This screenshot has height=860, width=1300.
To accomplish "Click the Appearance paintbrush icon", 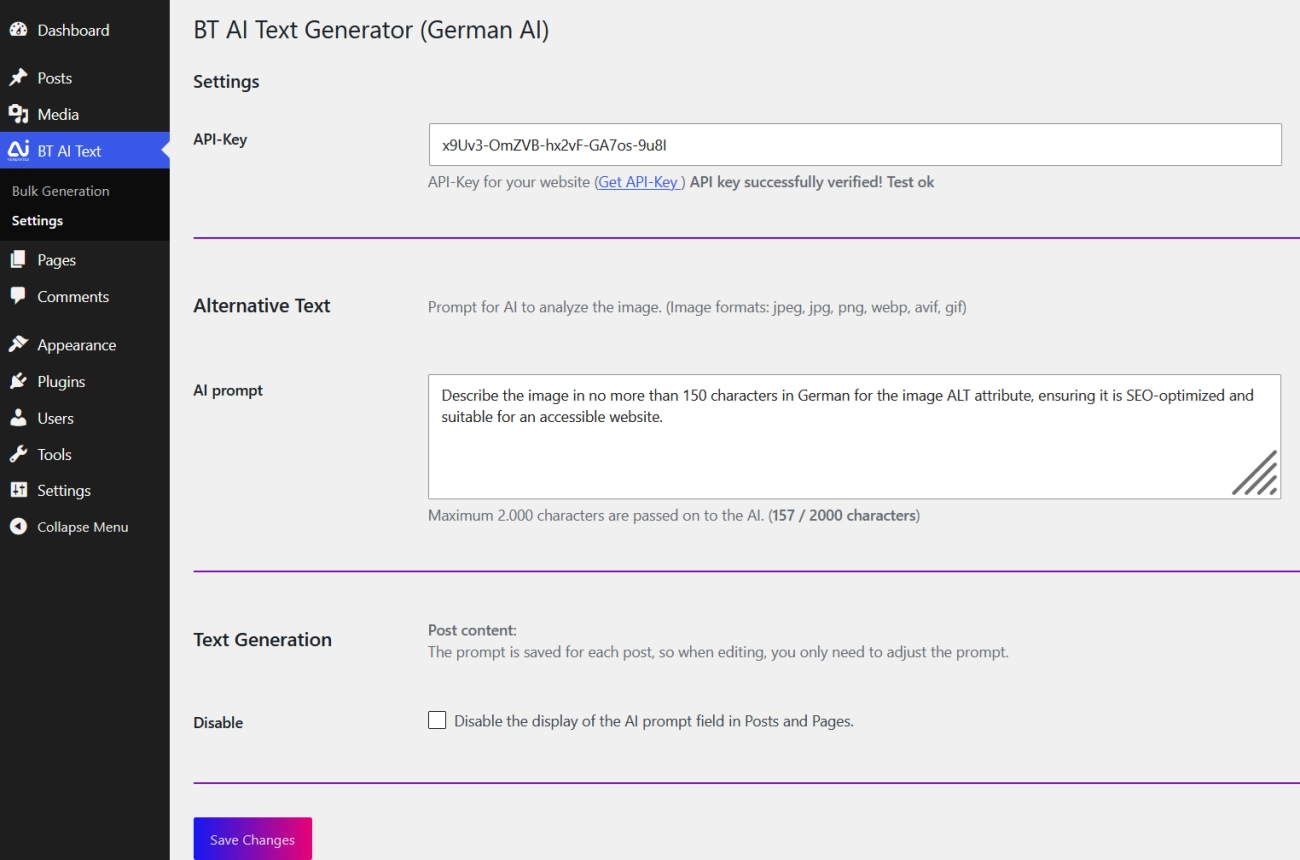I will [18, 345].
